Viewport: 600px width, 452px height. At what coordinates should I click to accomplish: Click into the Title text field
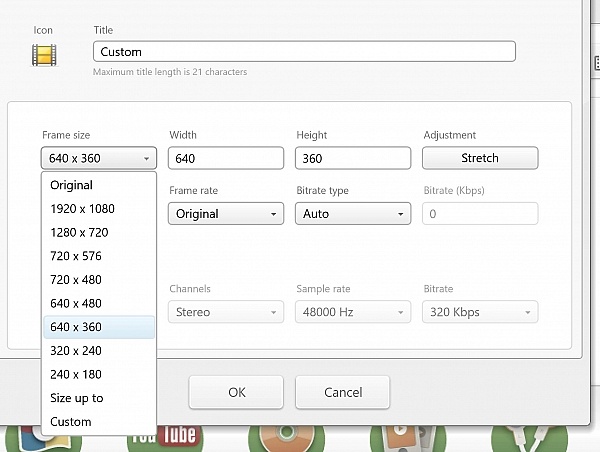(x=304, y=52)
